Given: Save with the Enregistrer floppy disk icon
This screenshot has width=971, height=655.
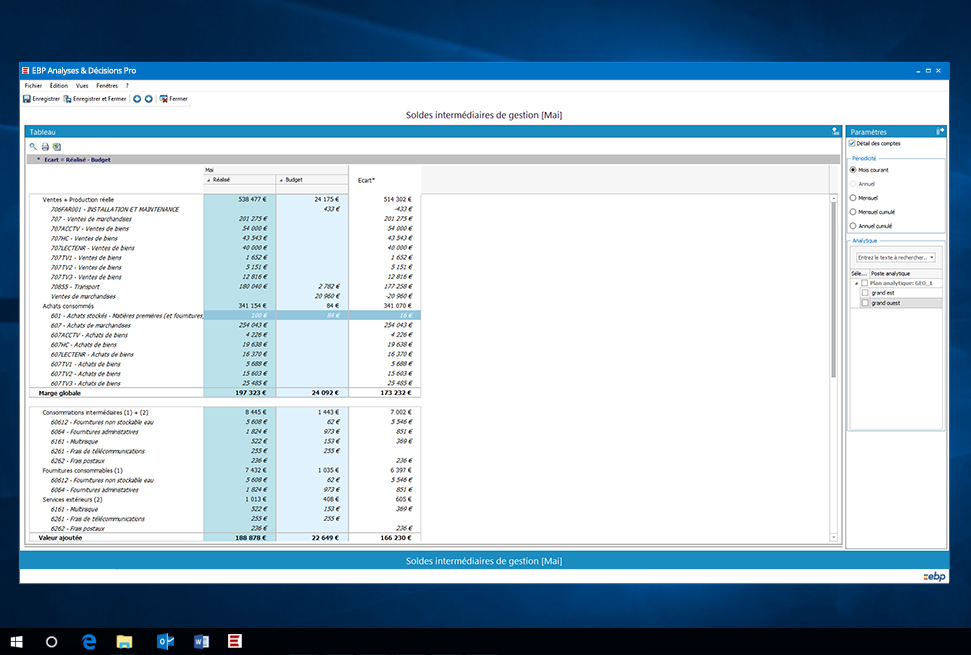Looking at the screenshot, I should click(27, 99).
